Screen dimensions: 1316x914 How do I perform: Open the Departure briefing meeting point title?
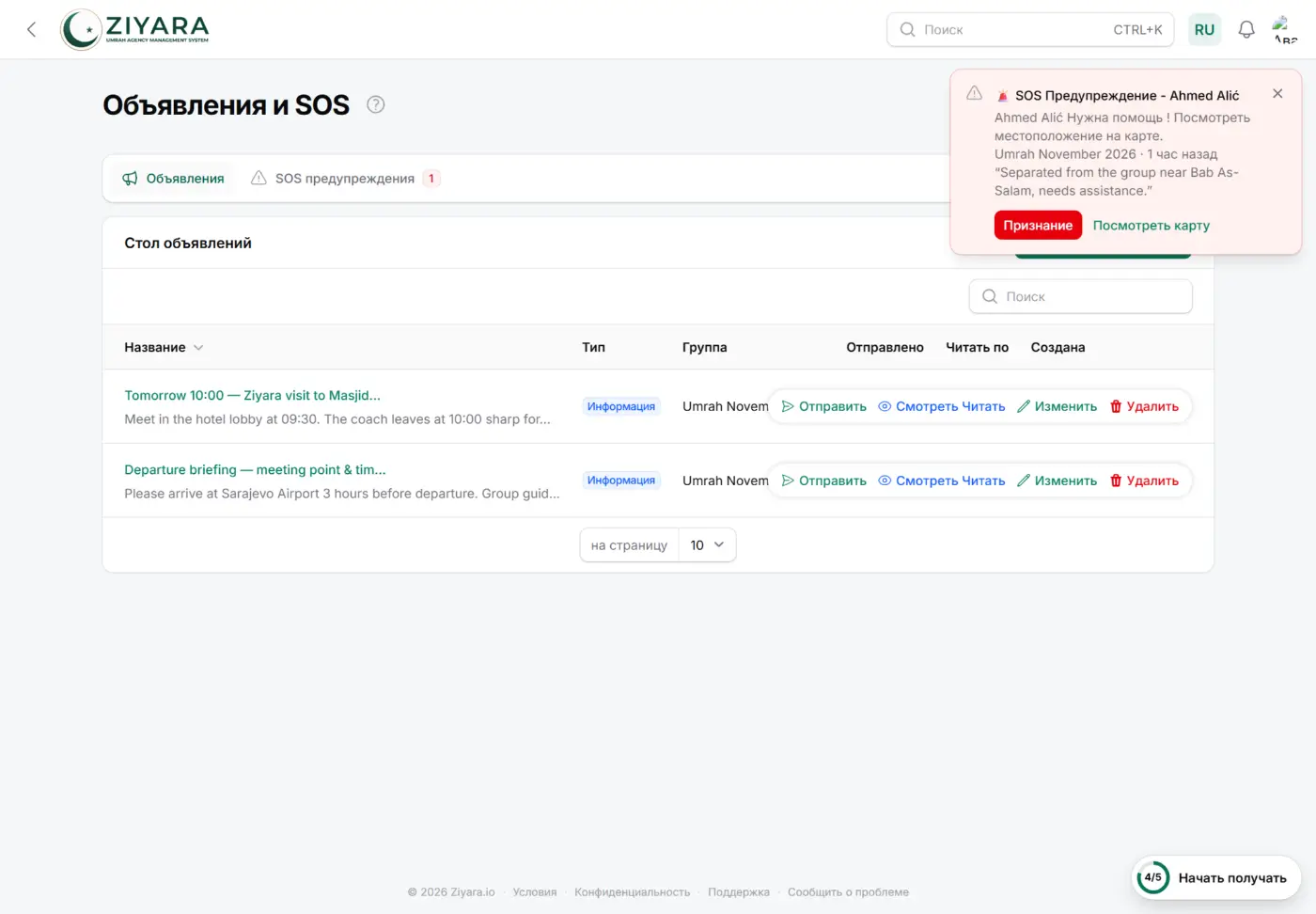[x=255, y=469]
